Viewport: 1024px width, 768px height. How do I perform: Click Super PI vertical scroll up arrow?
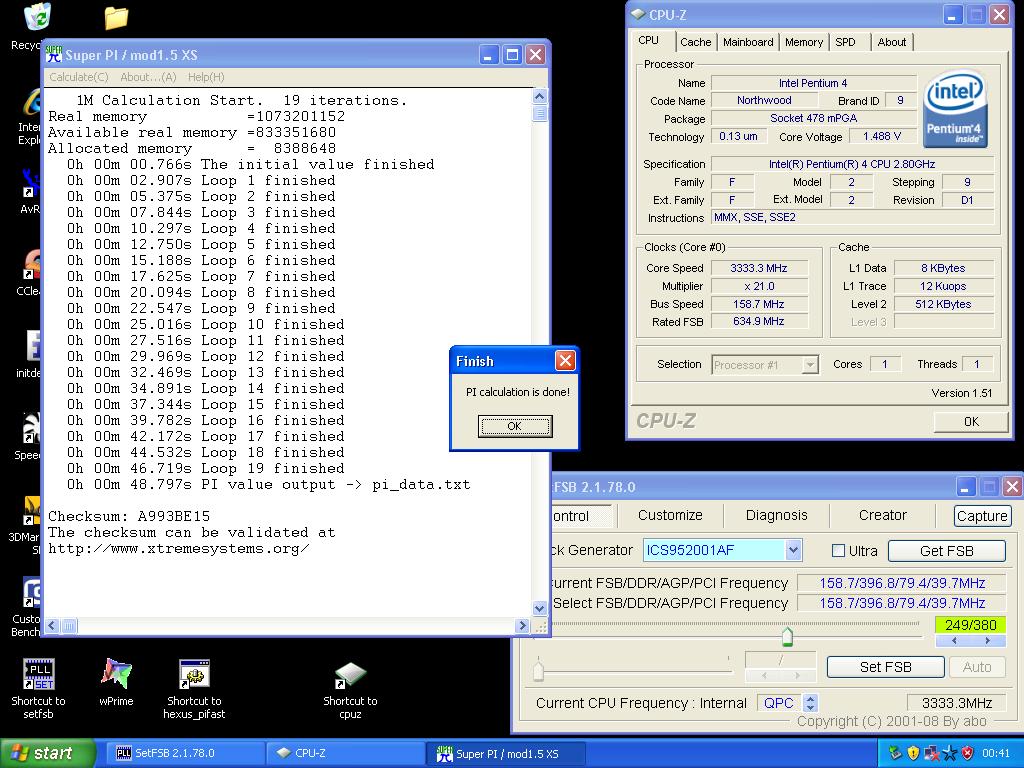(x=539, y=97)
